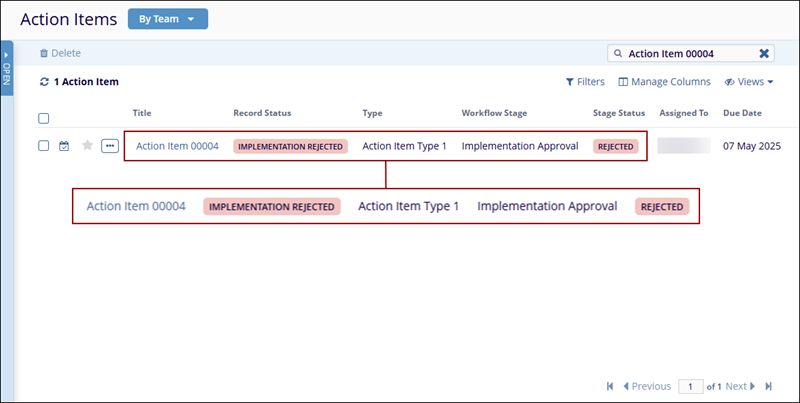Viewport: 800px width, 403px height.
Task: Expand the Views dropdown
Action: pyautogui.click(x=749, y=82)
